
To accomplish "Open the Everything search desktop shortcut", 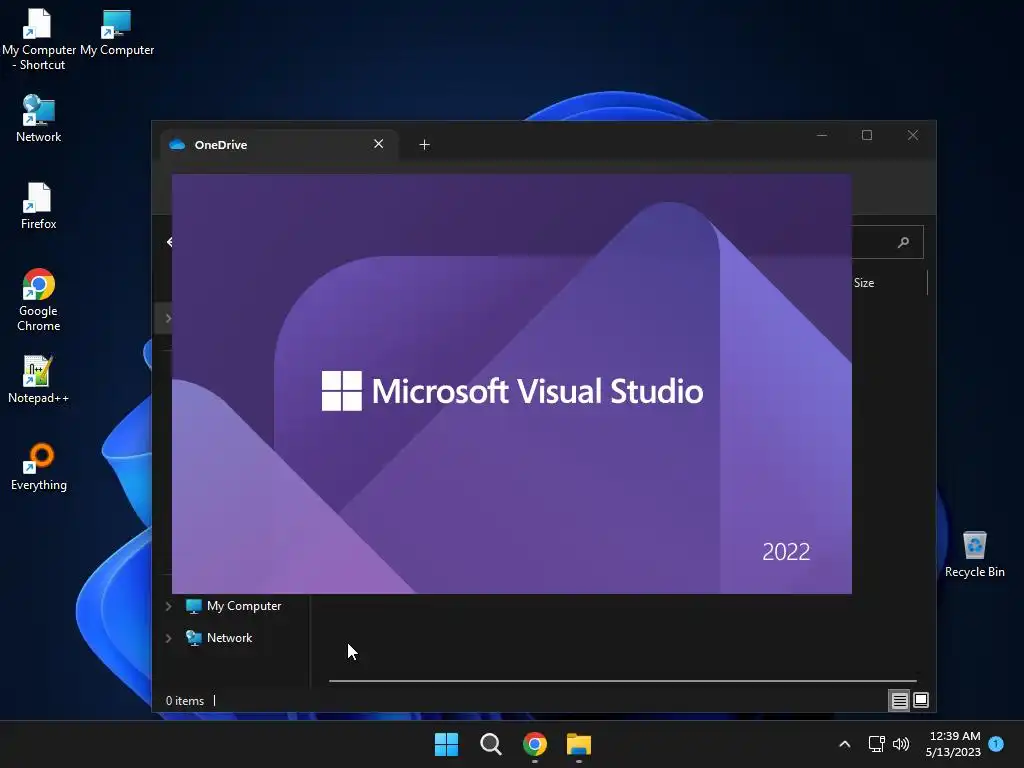I will 39,466.
